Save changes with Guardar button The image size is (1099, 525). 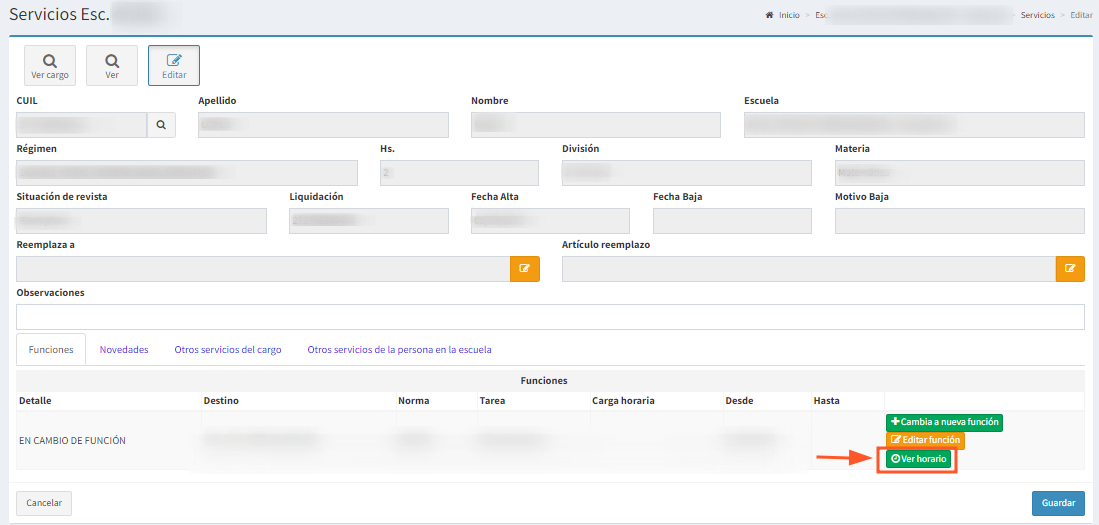[x=1058, y=503]
